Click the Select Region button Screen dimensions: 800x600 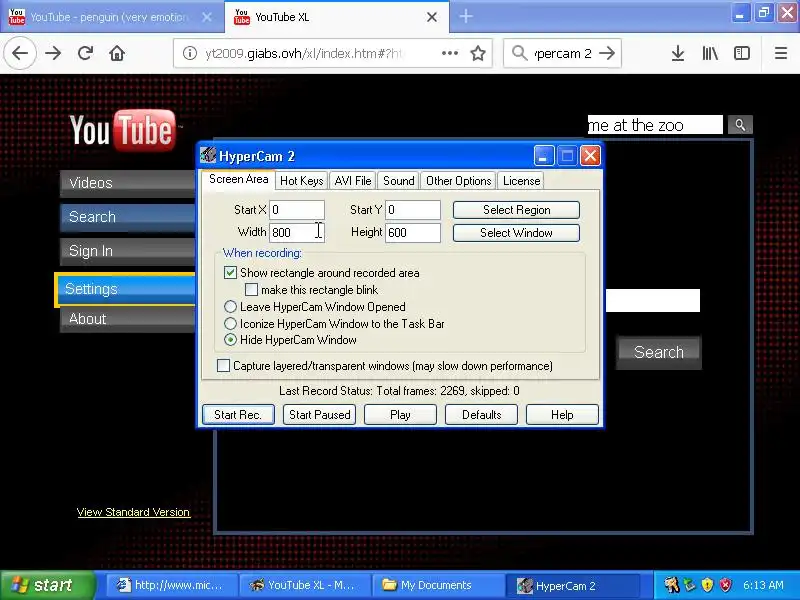point(516,210)
